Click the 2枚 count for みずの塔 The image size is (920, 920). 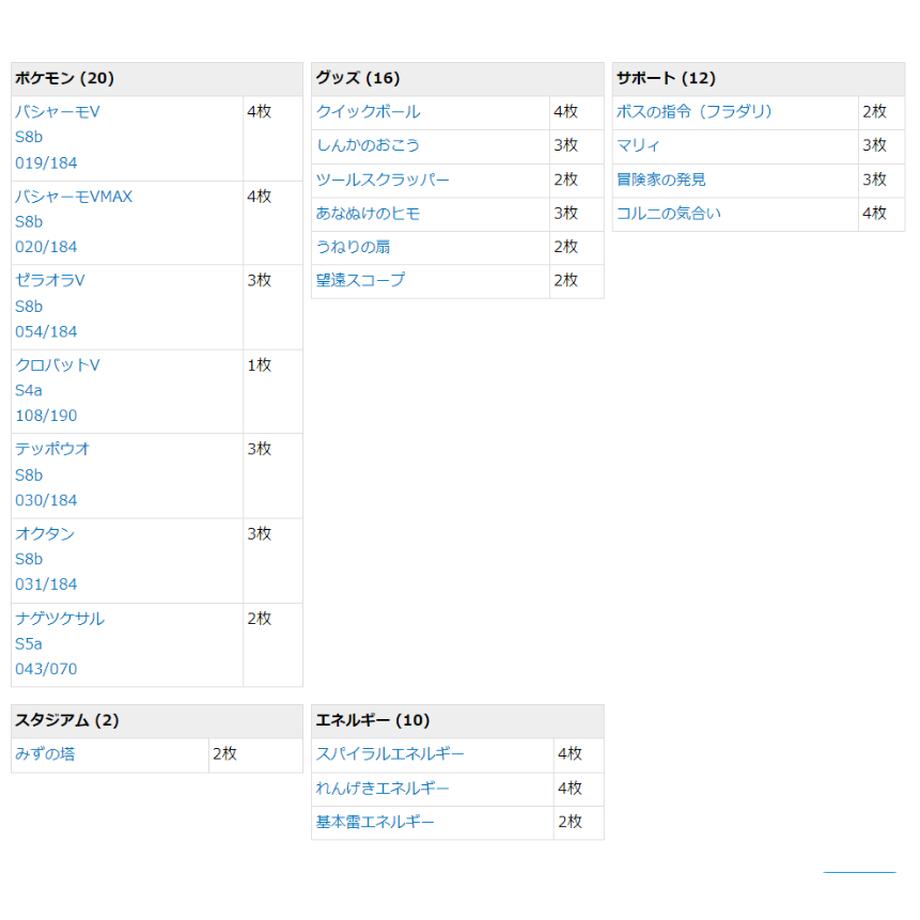[x=225, y=753]
